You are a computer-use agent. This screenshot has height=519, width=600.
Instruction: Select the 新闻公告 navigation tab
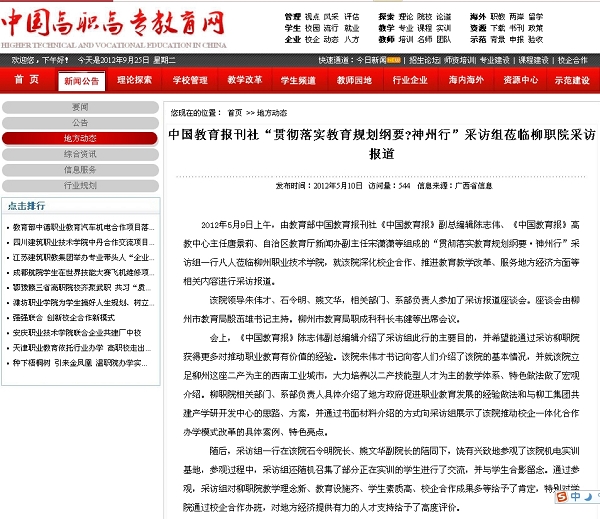point(80,81)
